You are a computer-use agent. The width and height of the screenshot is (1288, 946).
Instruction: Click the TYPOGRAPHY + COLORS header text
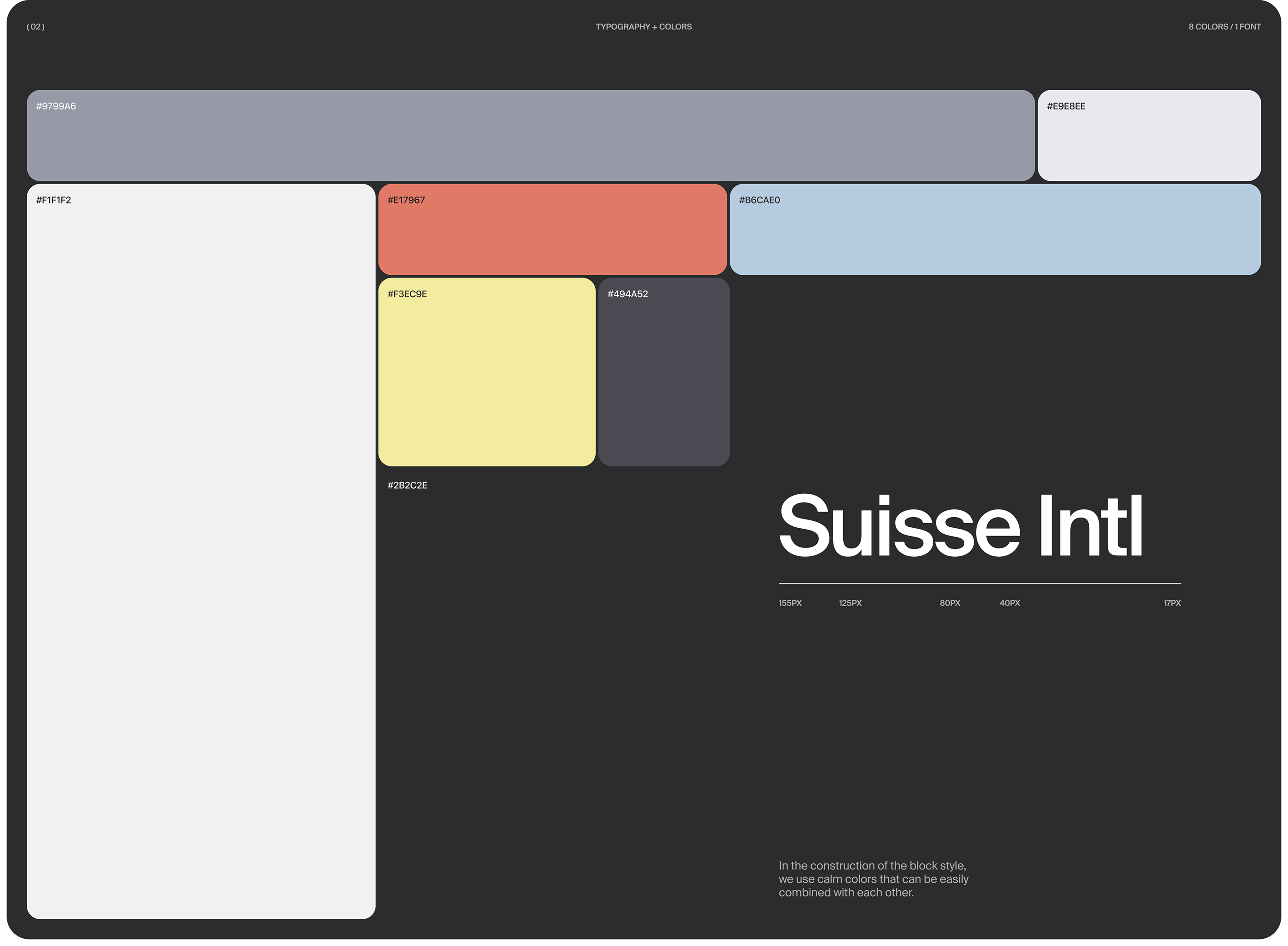point(644,27)
